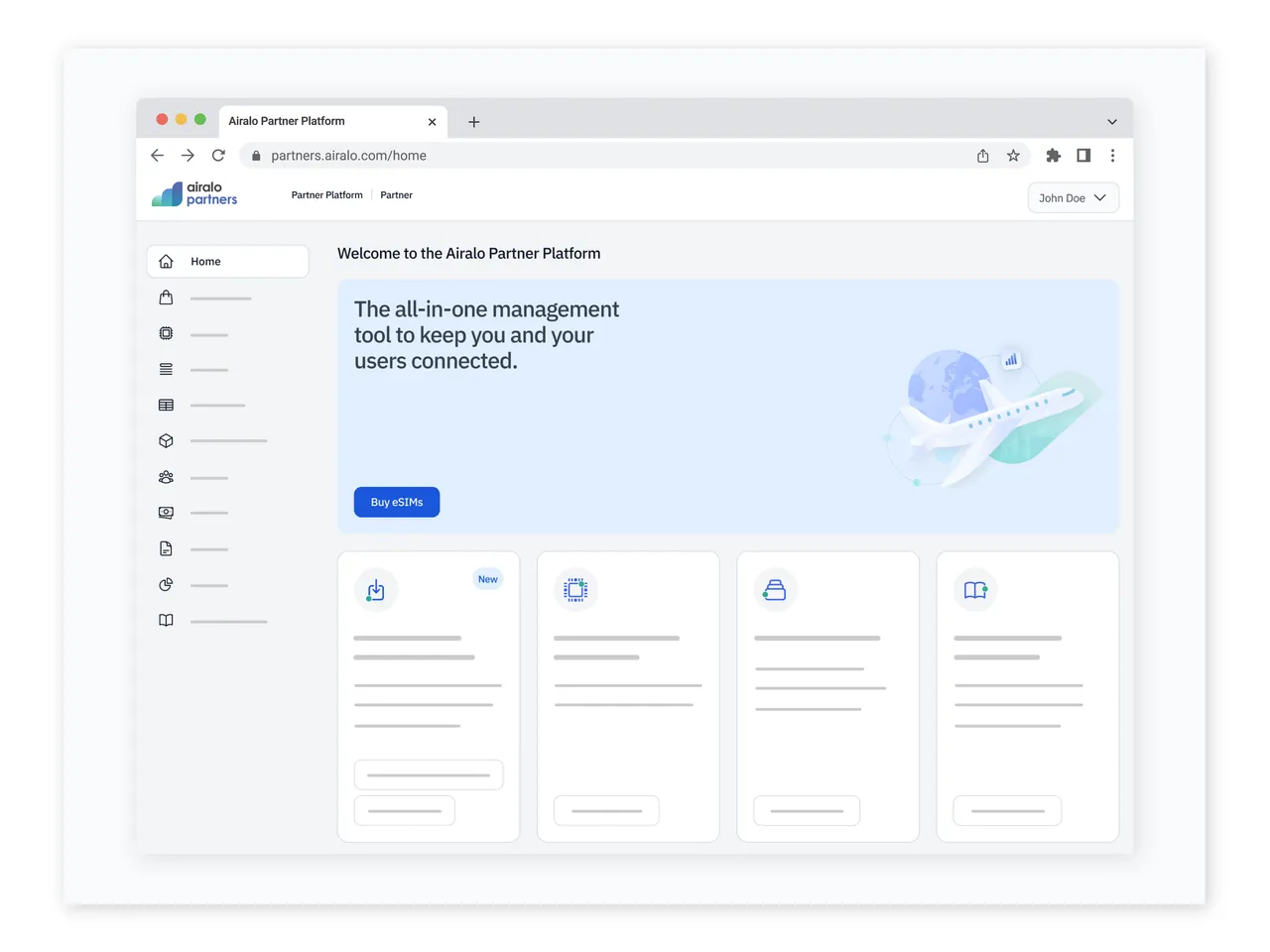Go back with the browser back arrow

tap(157, 156)
